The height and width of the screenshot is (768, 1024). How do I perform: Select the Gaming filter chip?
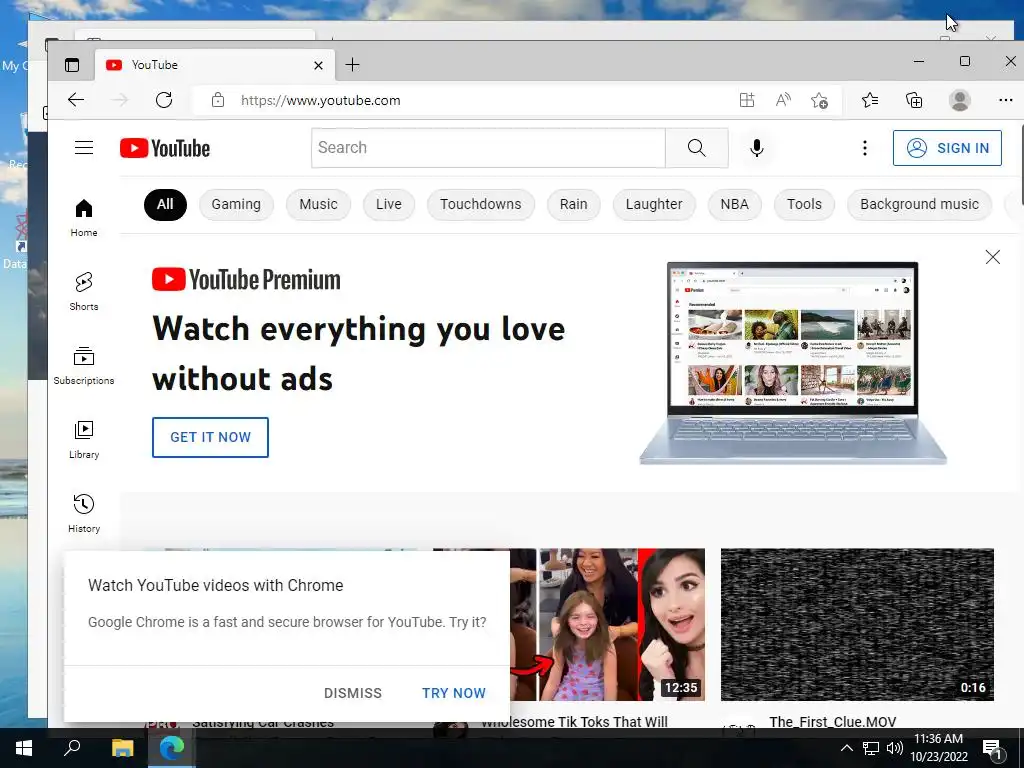click(236, 204)
